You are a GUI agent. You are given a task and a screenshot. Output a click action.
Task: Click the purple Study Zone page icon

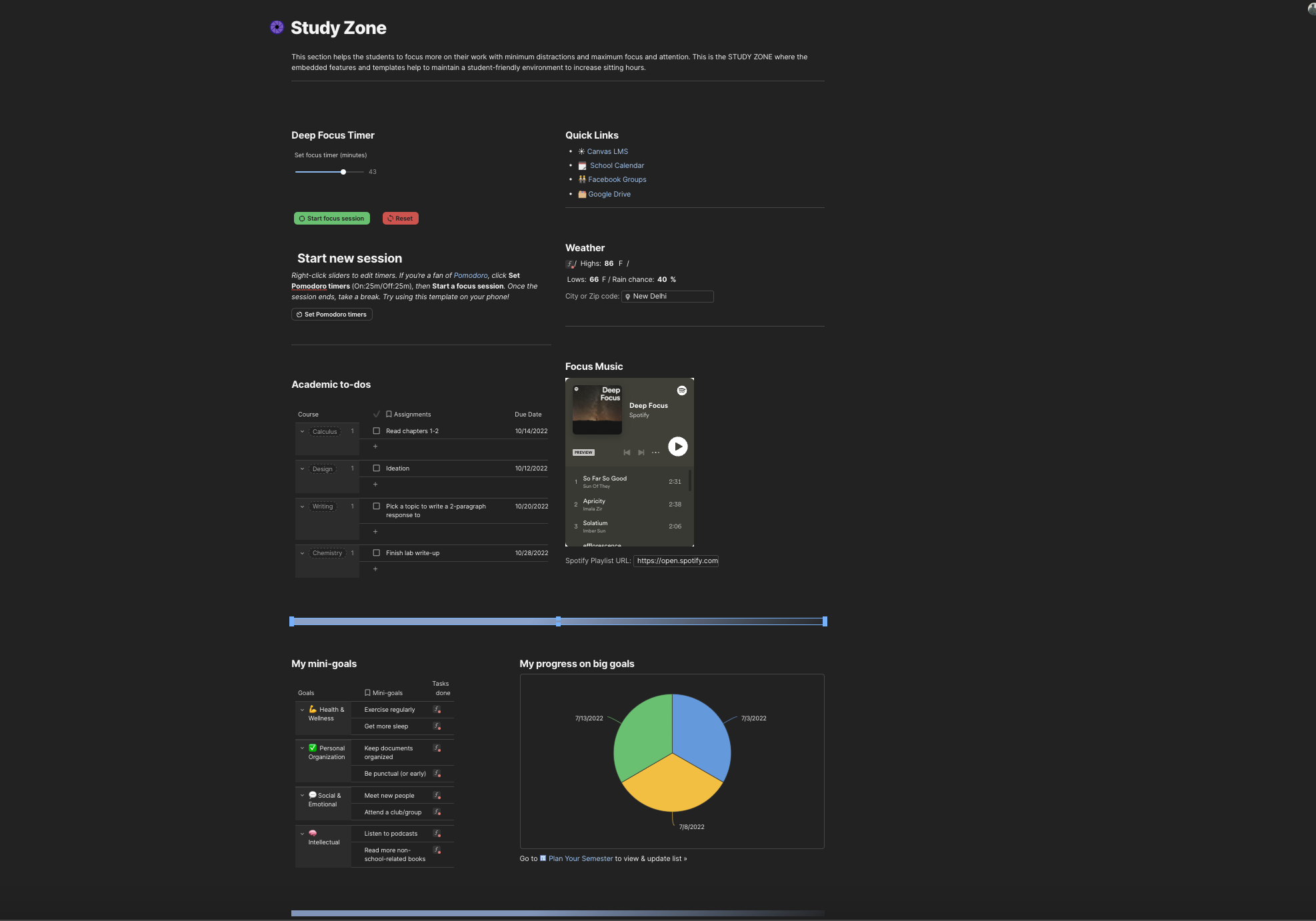pyautogui.click(x=277, y=27)
